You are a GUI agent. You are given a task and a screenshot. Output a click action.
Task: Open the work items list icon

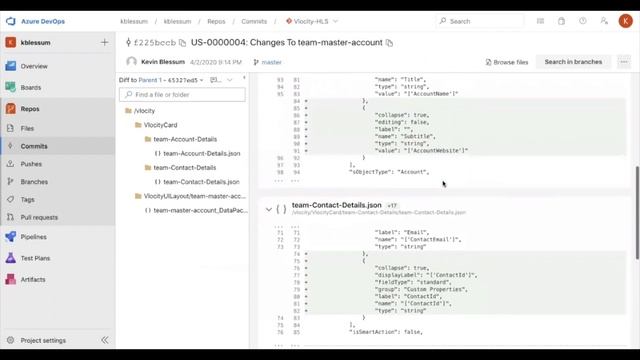[x=540, y=21]
